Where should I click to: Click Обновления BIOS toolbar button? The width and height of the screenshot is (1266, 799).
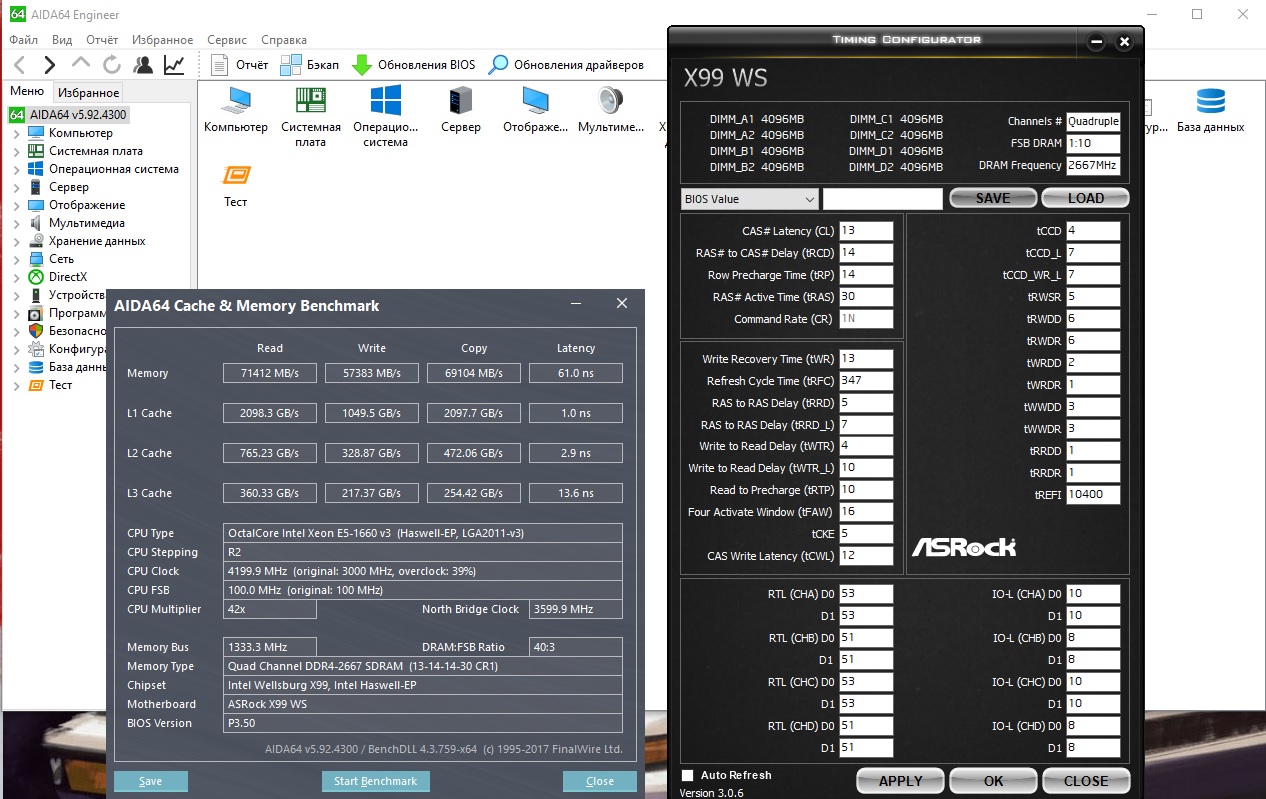pos(414,65)
